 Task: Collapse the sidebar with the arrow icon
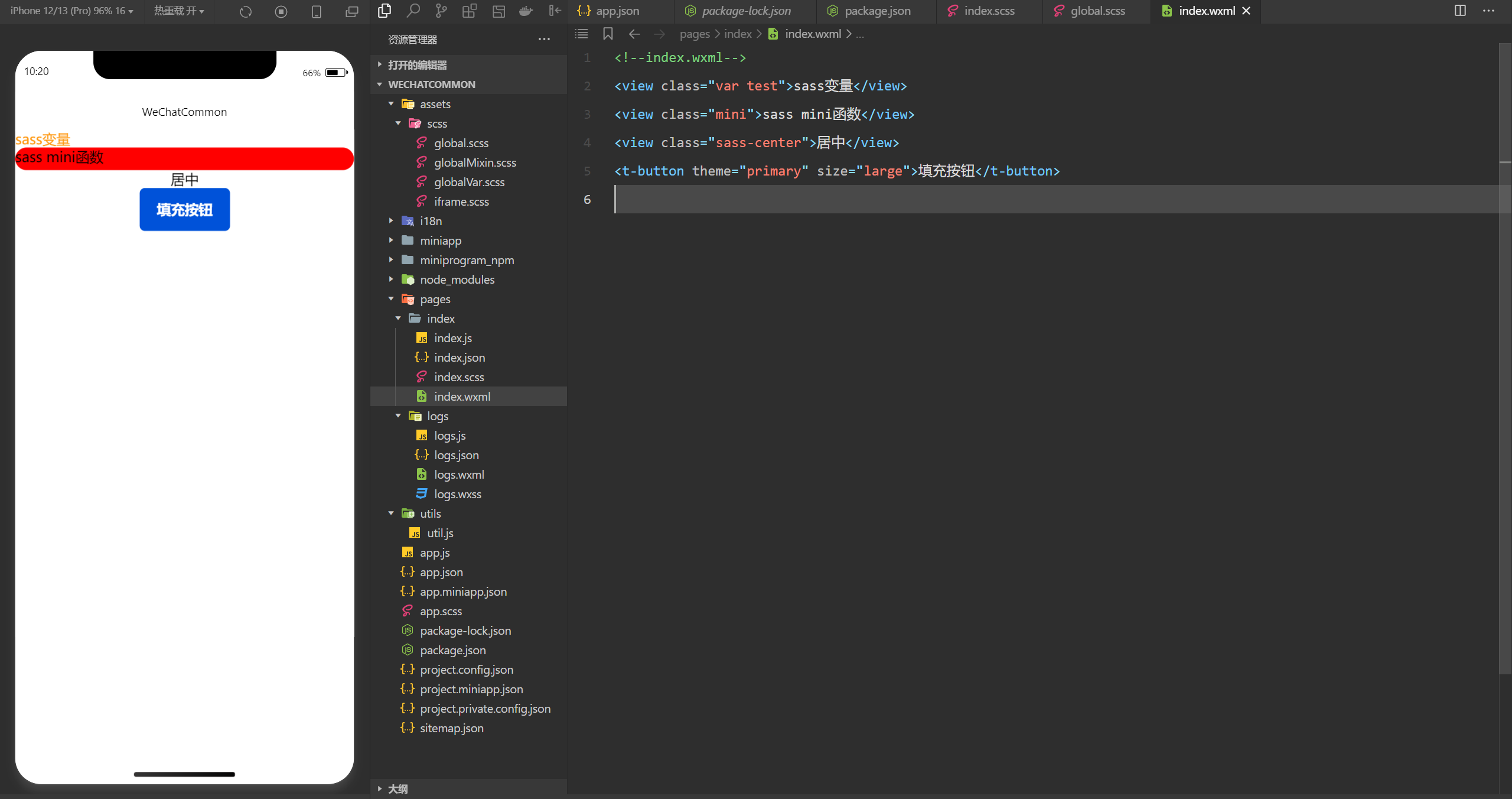click(x=555, y=11)
